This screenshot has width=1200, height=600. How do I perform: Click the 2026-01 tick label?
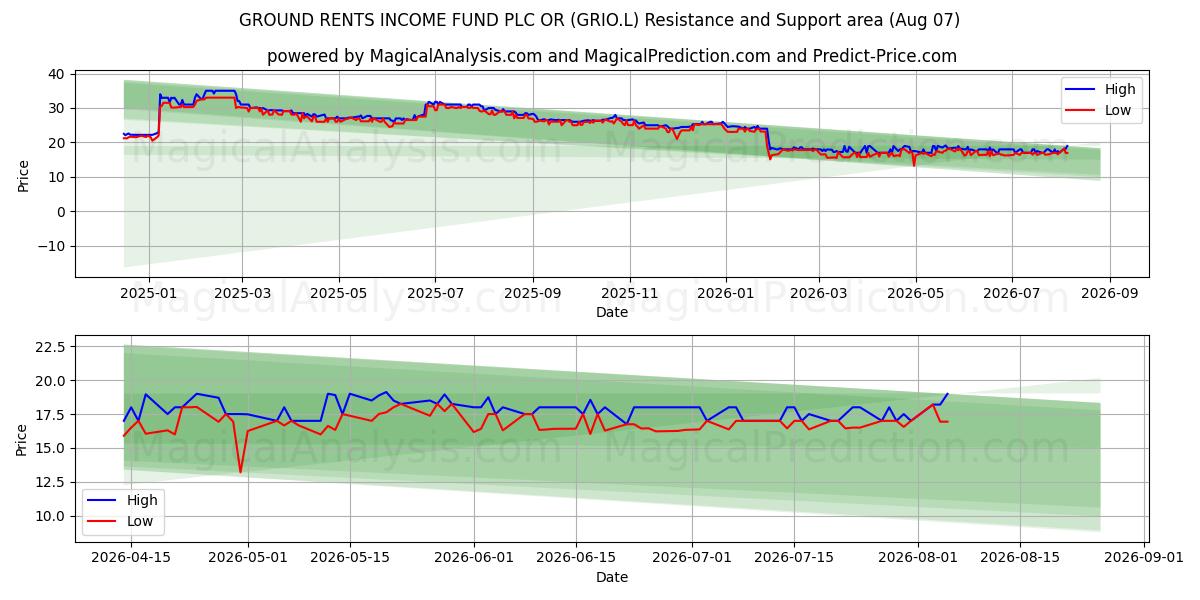point(725,293)
